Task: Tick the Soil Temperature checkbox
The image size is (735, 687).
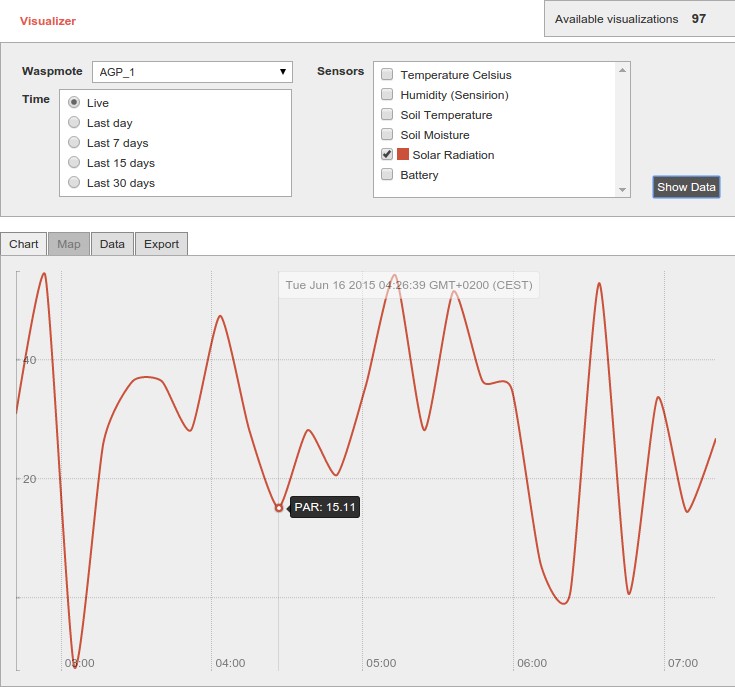Action: pyautogui.click(x=387, y=115)
